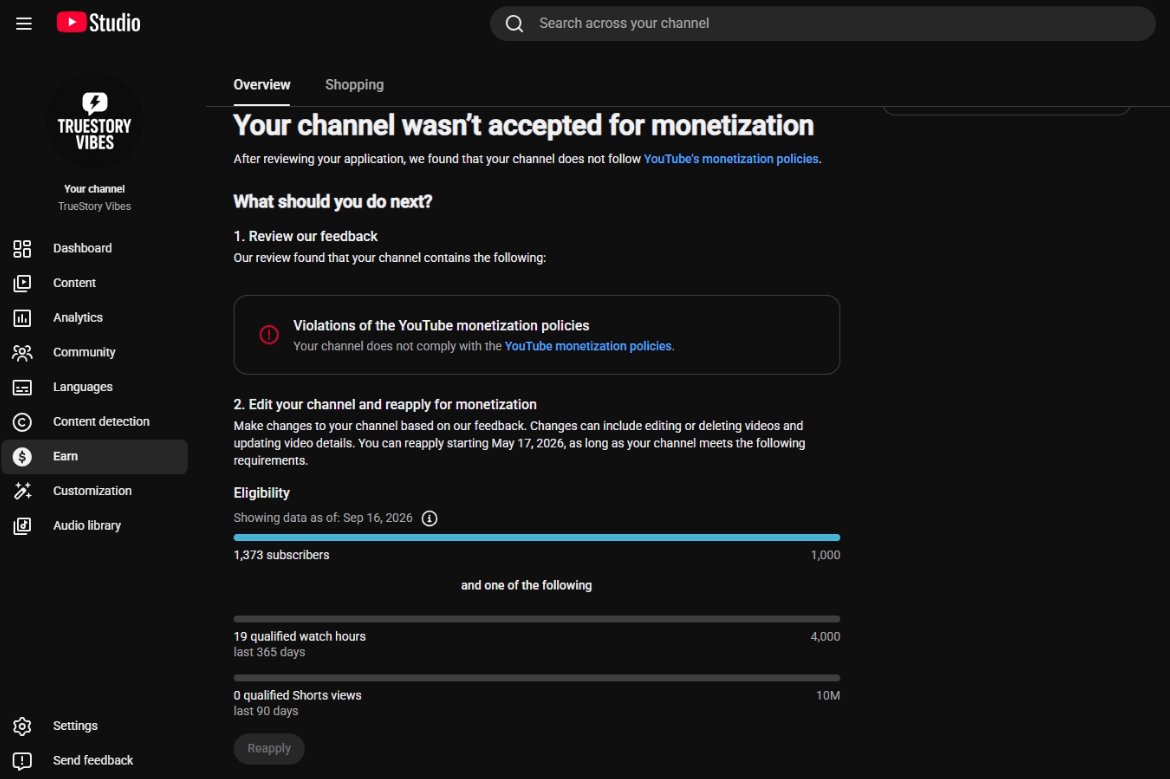Click the Send feedback exclamation icon
The width and height of the screenshot is (1170, 779).
coord(22,760)
